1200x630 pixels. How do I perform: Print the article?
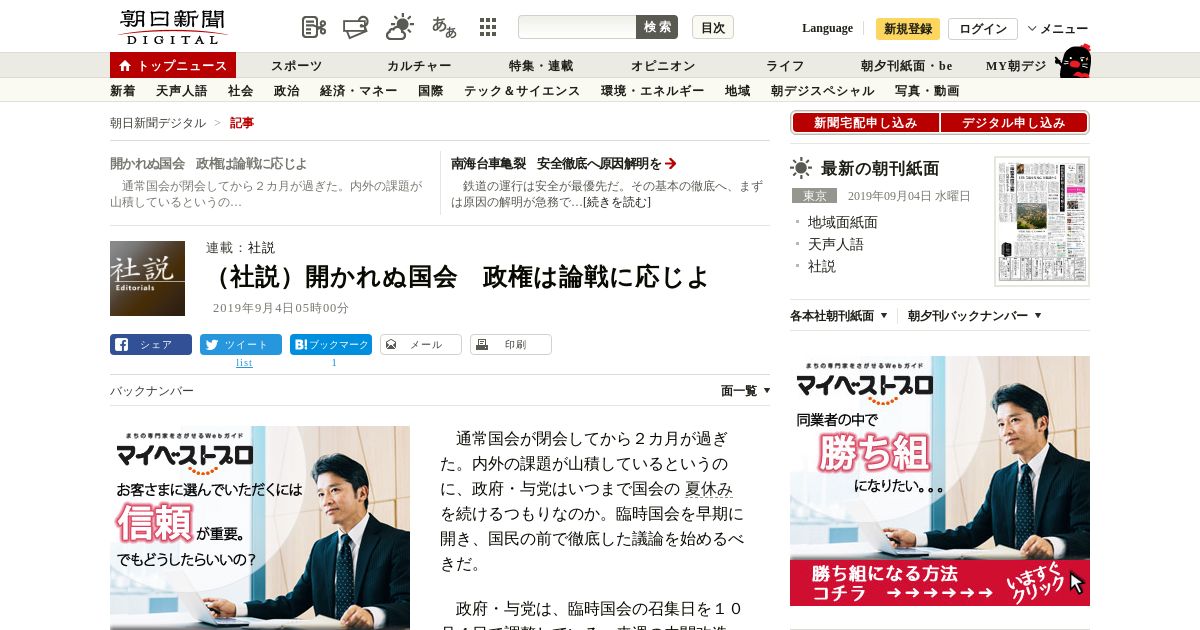tap(511, 344)
